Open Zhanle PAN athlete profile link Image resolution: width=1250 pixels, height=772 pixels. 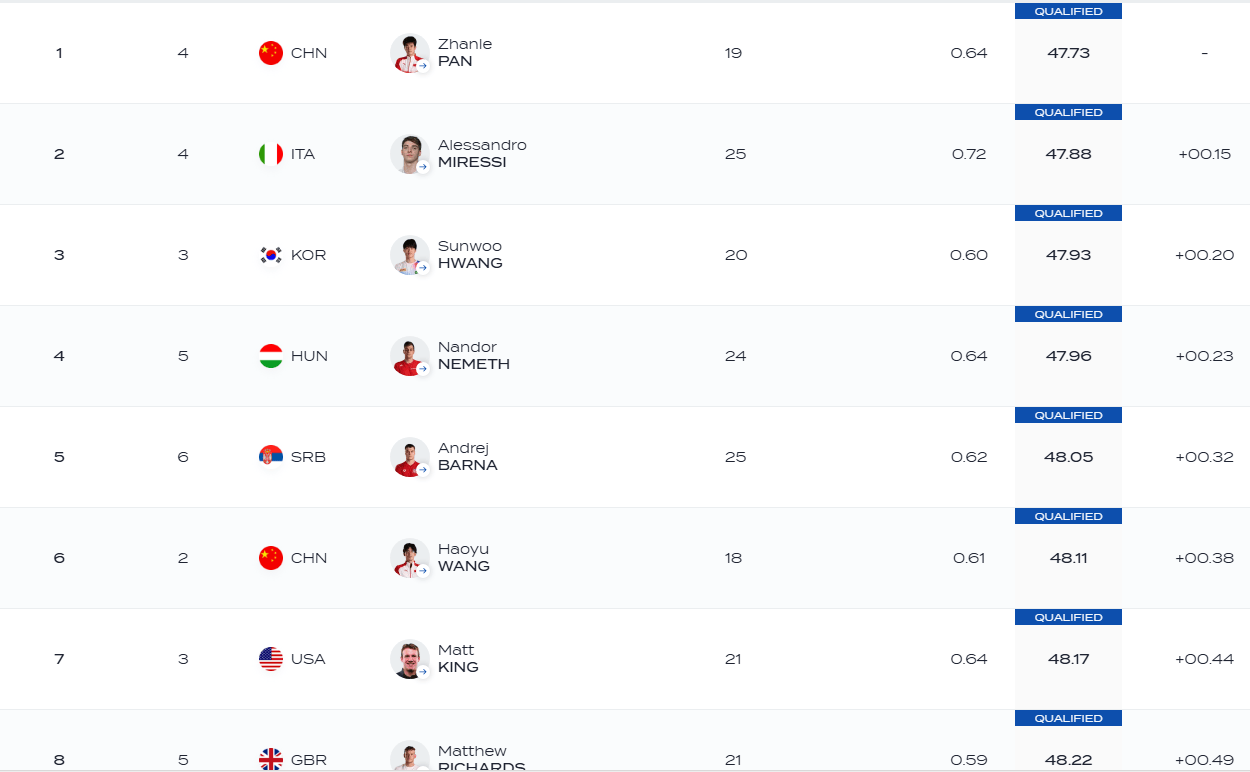click(465, 53)
